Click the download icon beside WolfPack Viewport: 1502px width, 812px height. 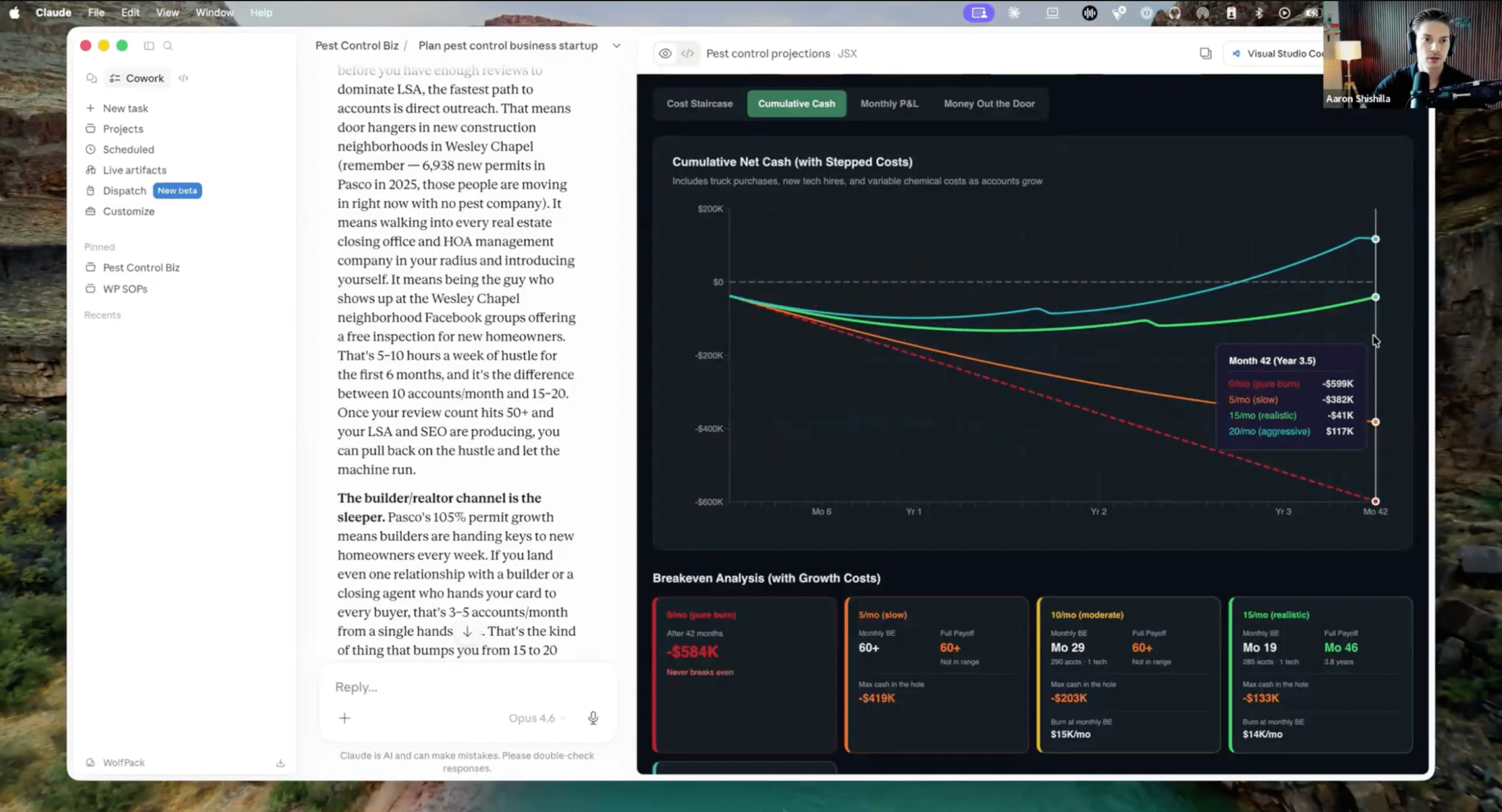(x=280, y=763)
